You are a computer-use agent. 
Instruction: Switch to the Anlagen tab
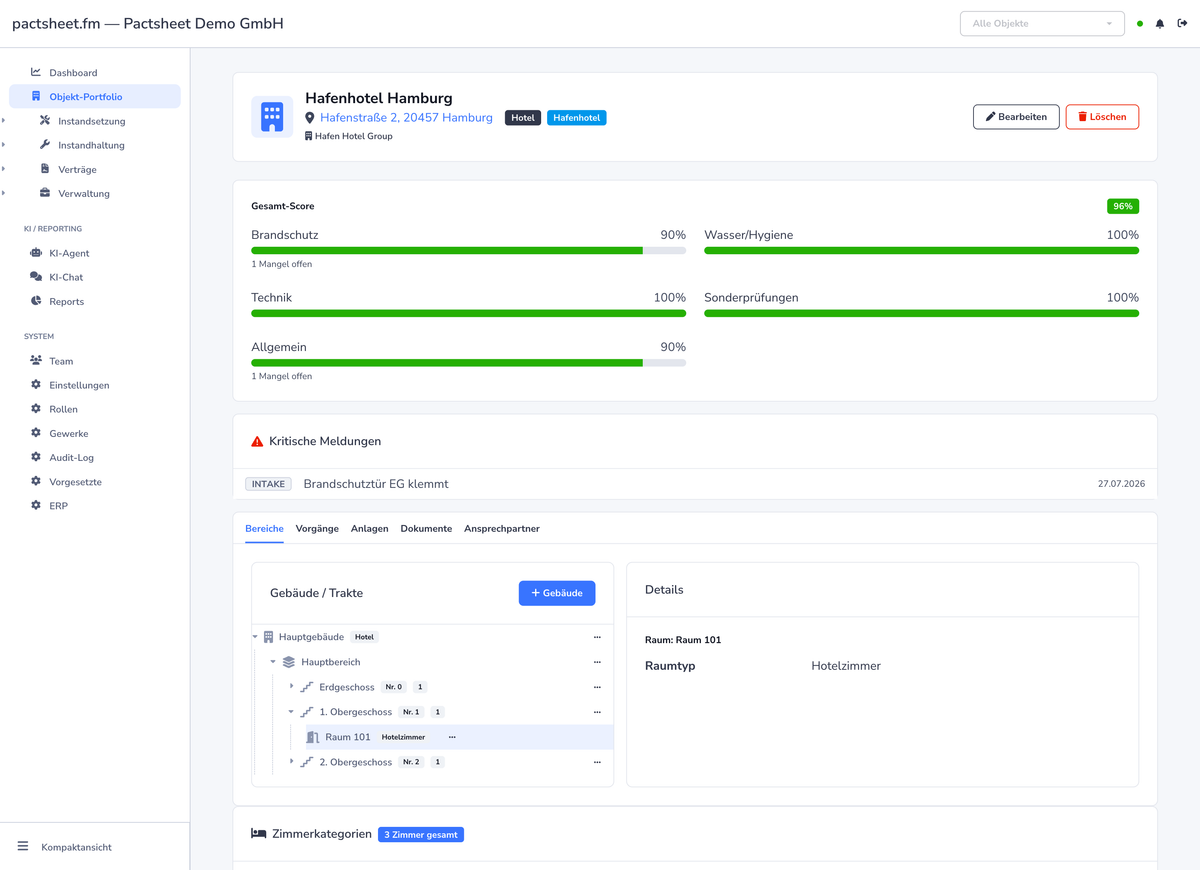click(x=369, y=528)
